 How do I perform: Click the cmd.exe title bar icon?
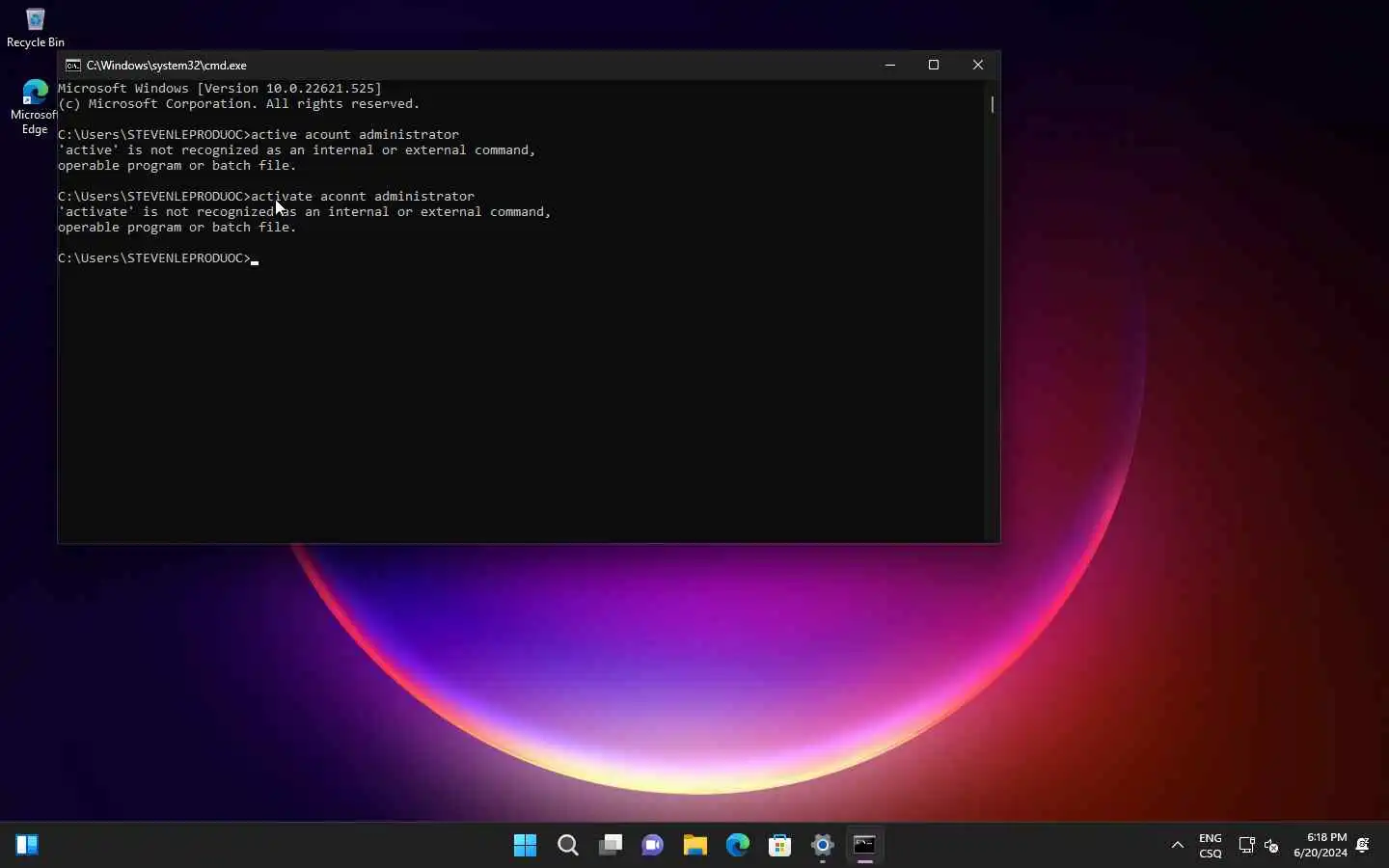coord(73,66)
